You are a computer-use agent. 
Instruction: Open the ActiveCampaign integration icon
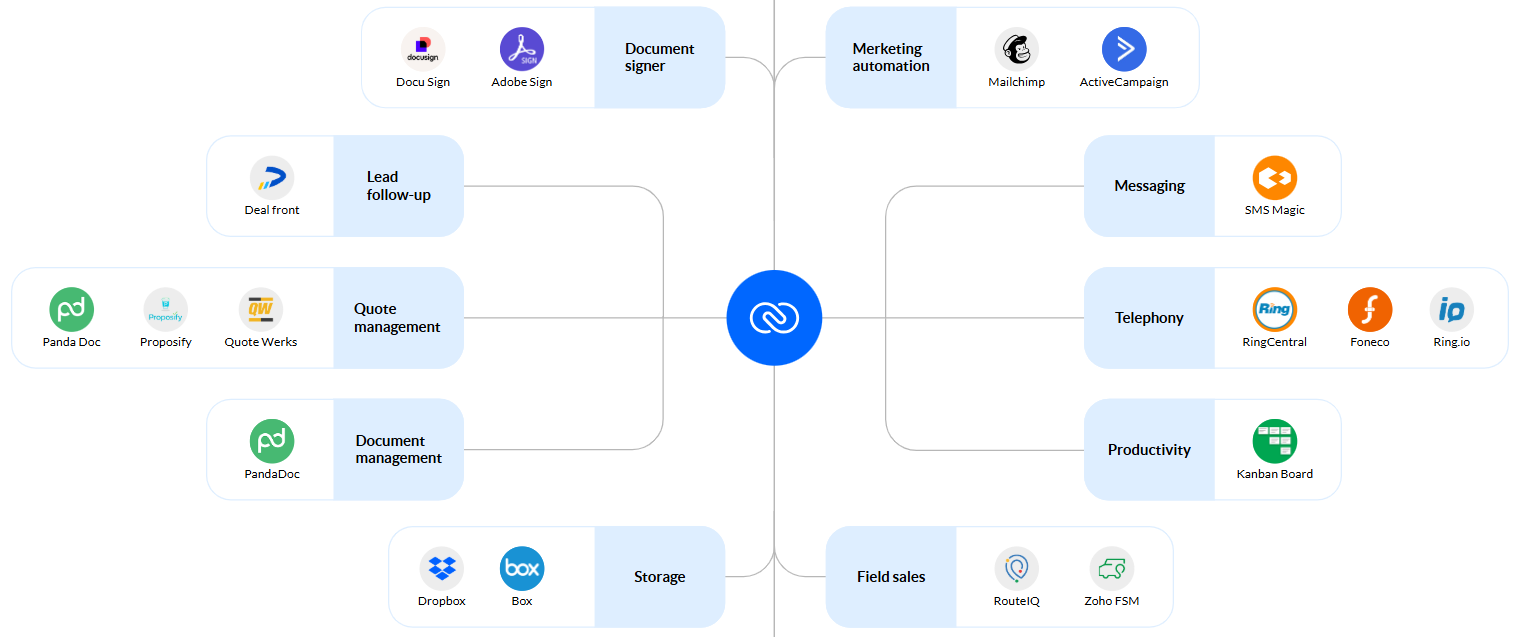(x=1124, y=47)
